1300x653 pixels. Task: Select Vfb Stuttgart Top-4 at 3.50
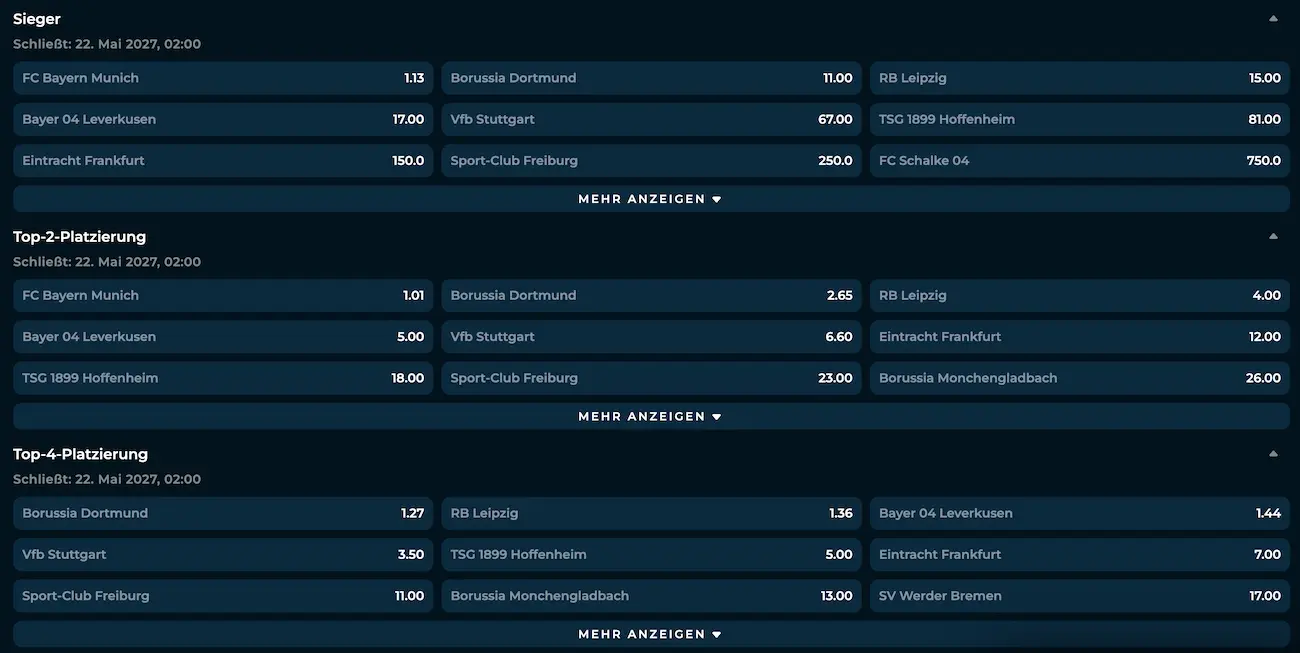[x=223, y=554]
